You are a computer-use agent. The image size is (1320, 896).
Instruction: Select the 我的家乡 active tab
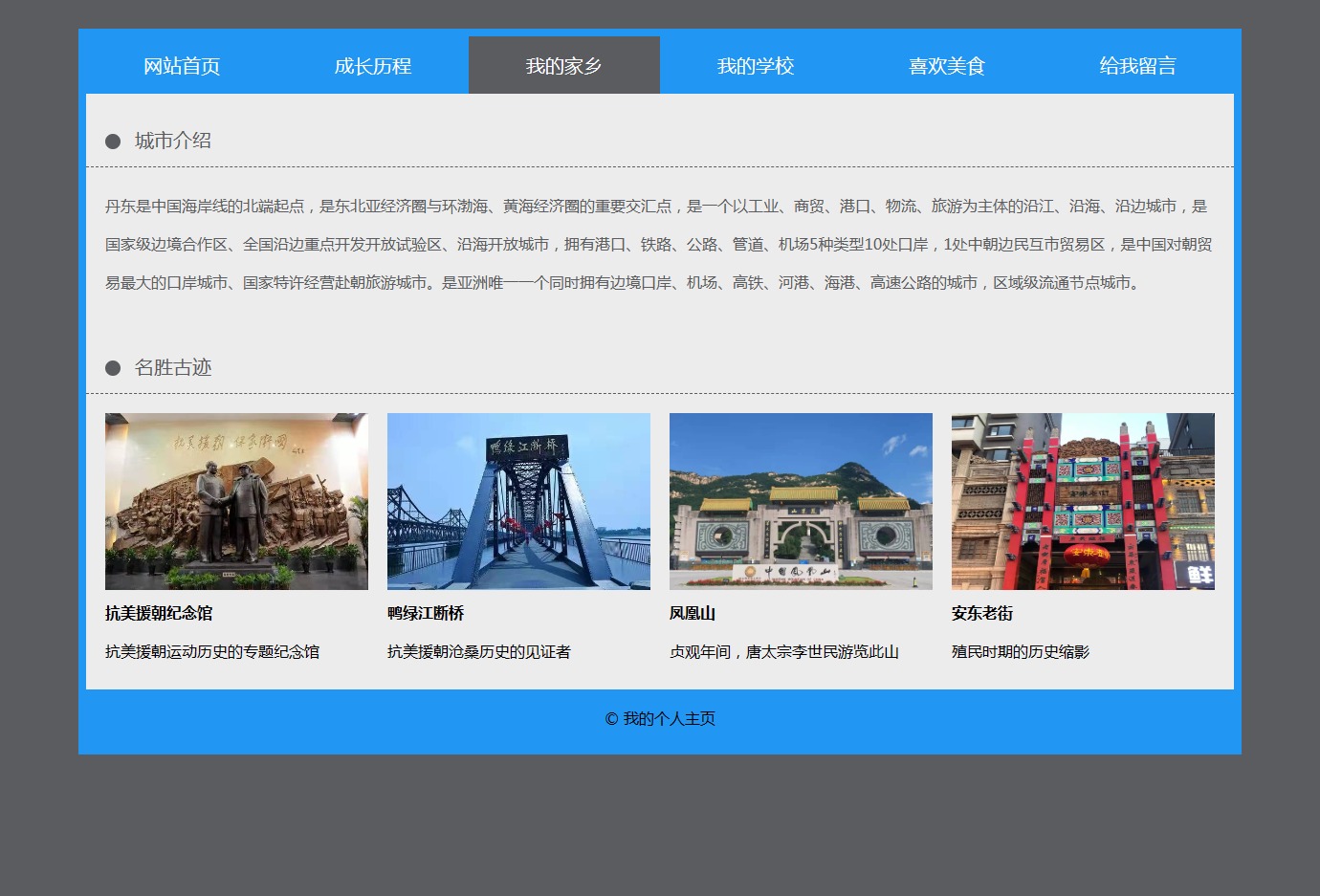tap(564, 66)
